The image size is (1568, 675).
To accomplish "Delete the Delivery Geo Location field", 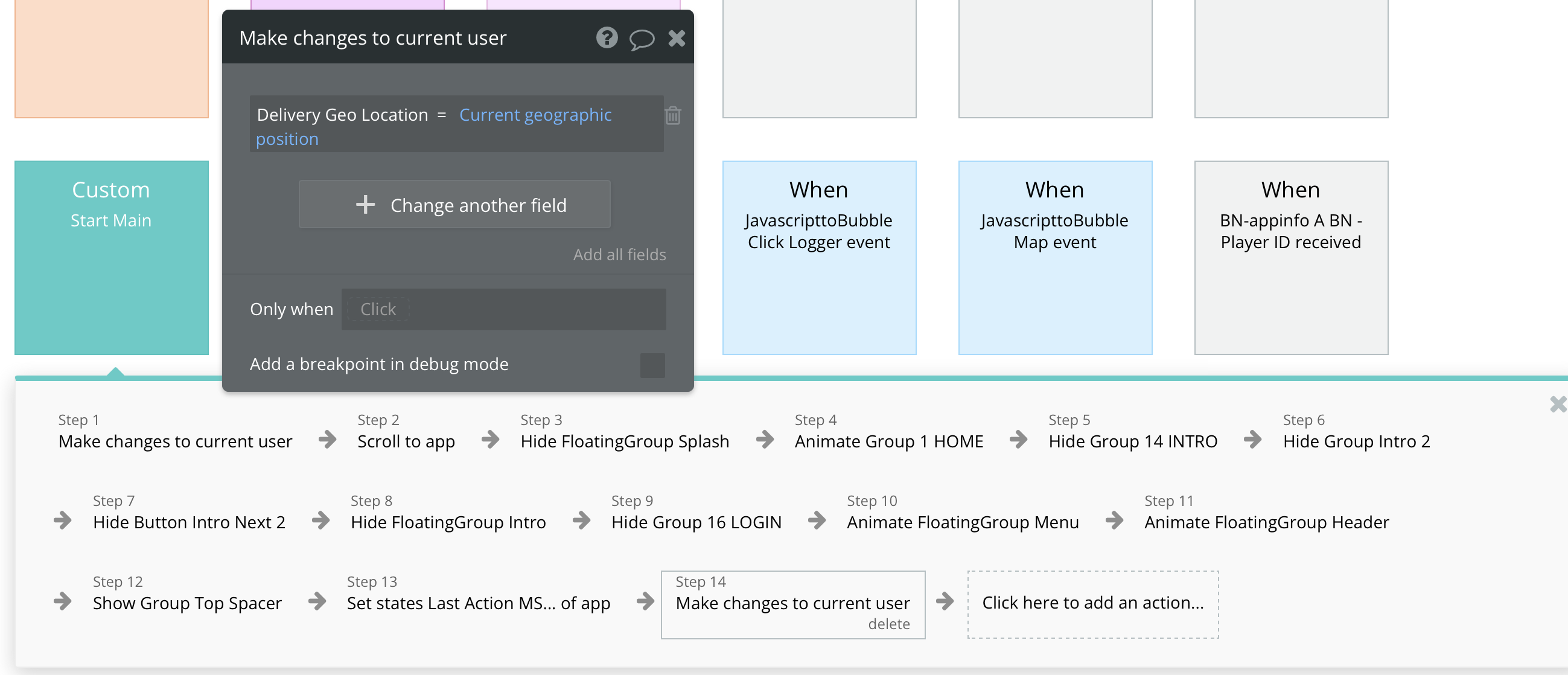I will (672, 115).
